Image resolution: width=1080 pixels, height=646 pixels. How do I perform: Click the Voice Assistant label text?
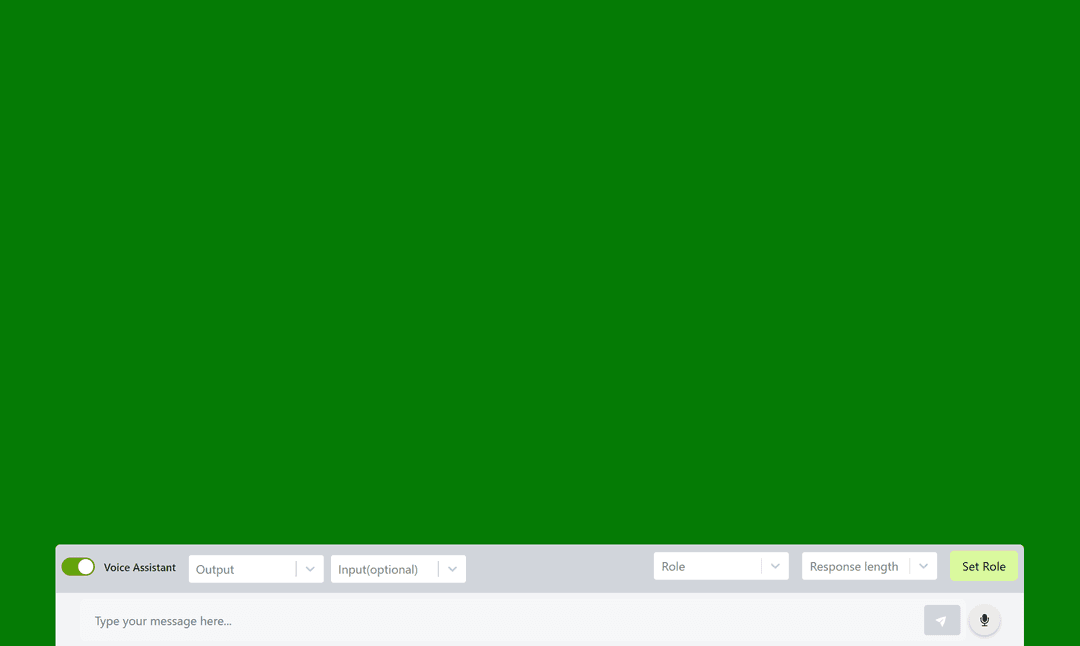tap(140, 567)
